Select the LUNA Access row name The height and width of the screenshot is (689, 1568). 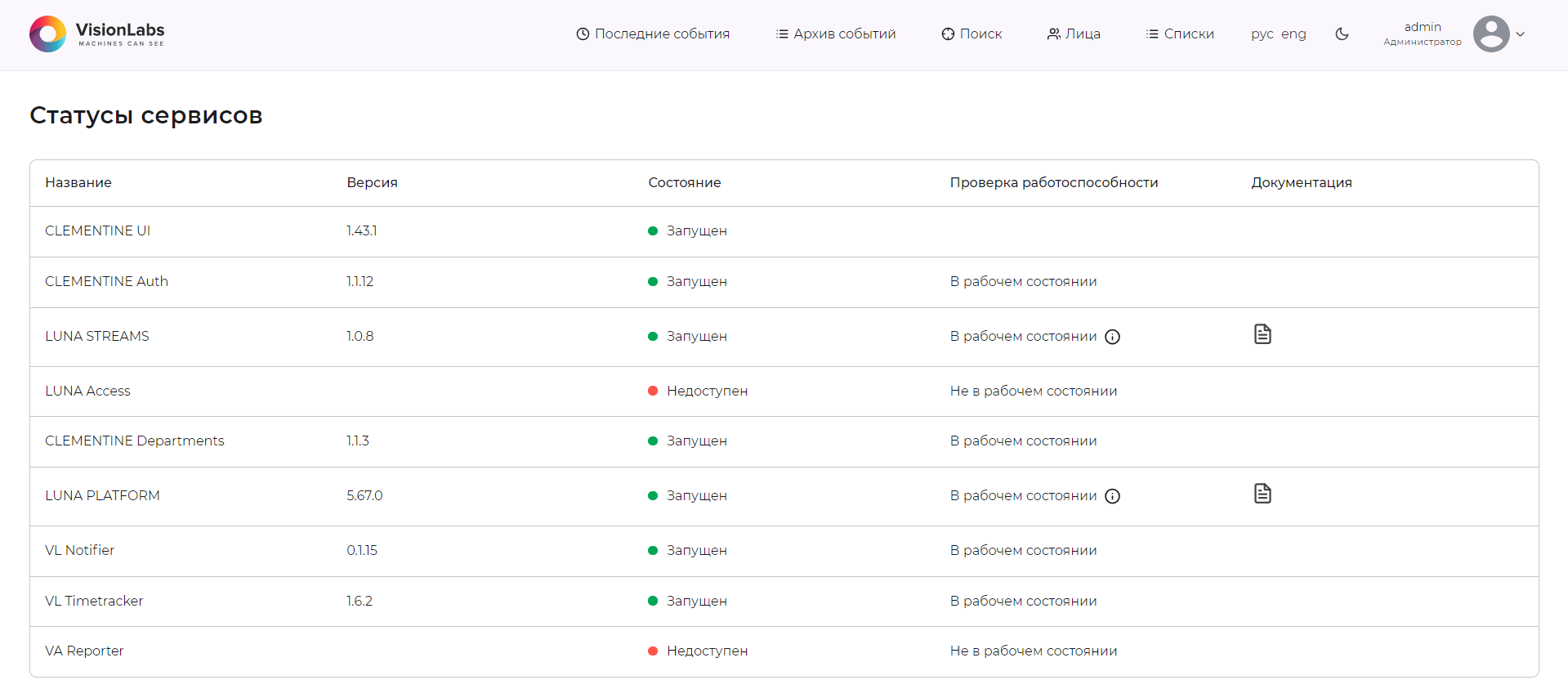87,391
